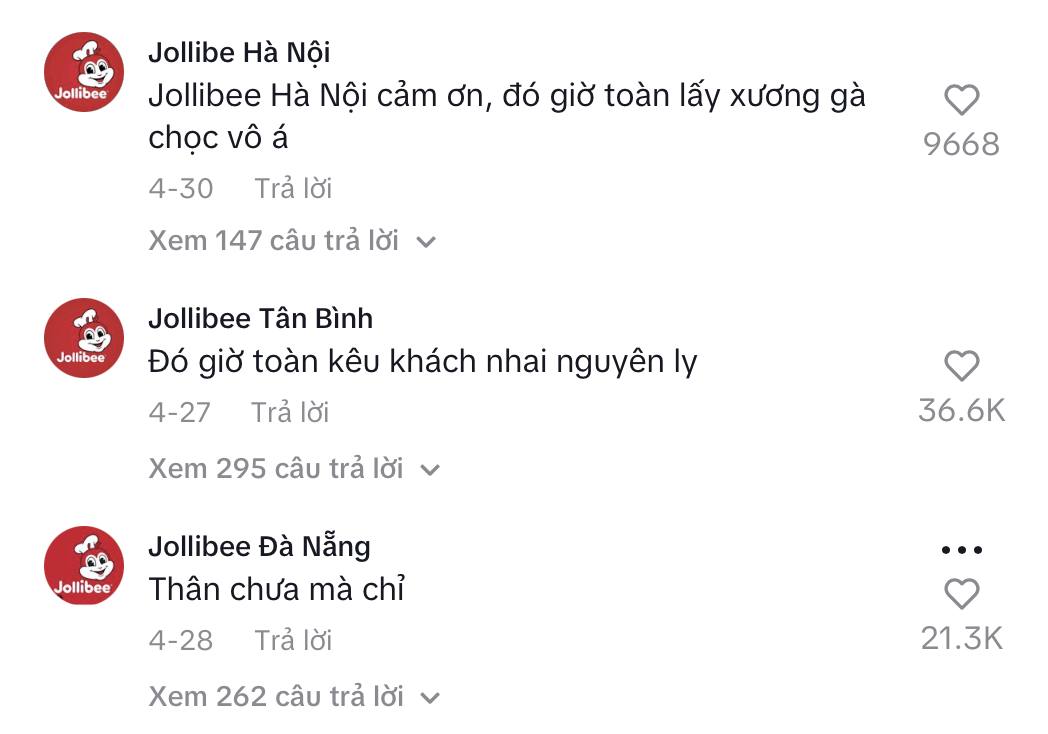Viewport: 1048px width, 734px height.
Task: Expand Xem 147 câu trả lời
Action: (292, 241)
